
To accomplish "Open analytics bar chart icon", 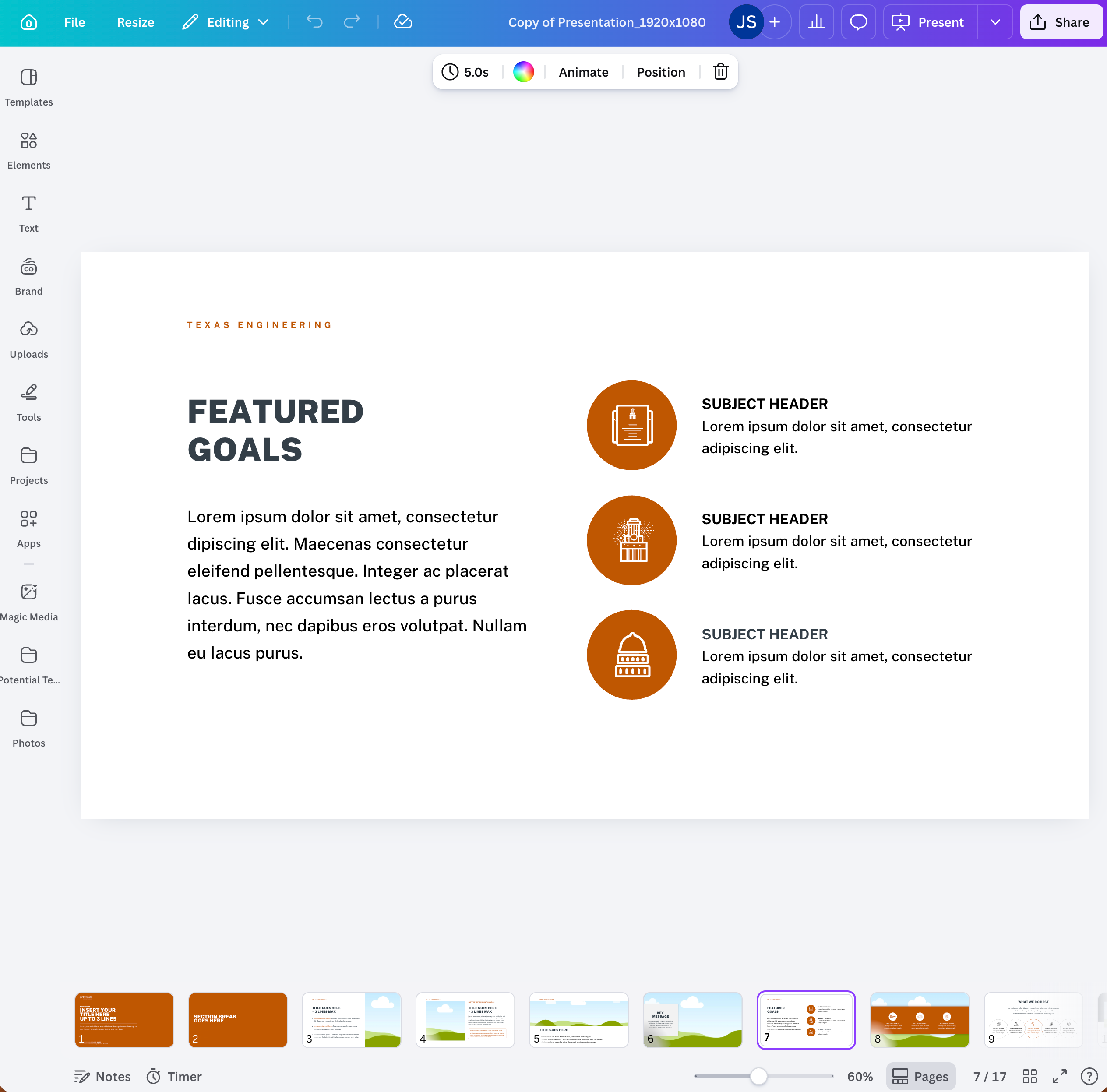I will (816, 22).
